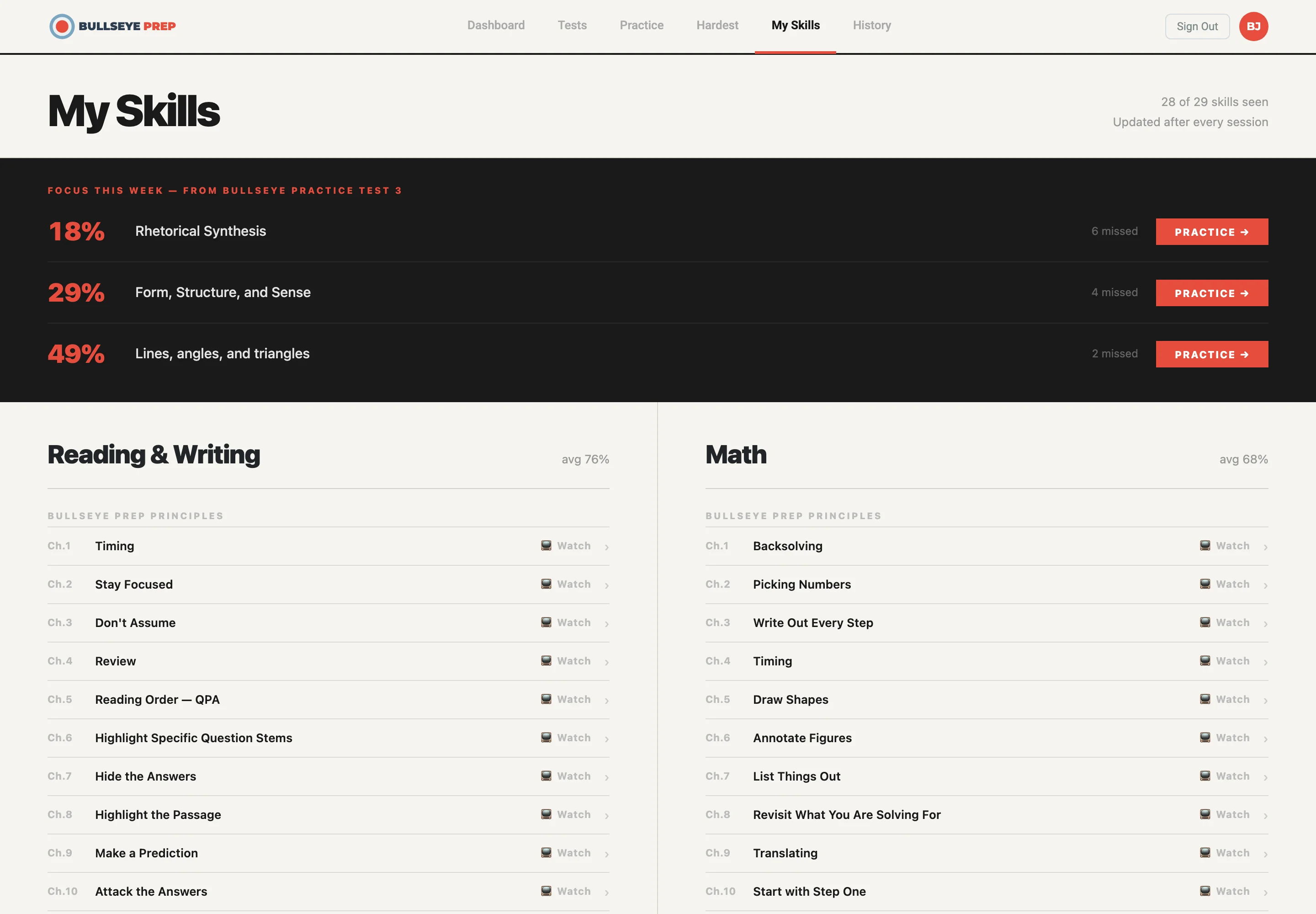Click the video icon for Review chapter
This screenshot has width=1316, height=914.
[x=547, y=661]
